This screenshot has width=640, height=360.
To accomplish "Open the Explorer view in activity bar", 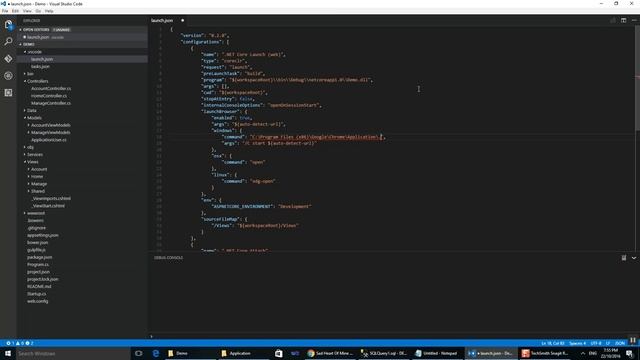I will pos(8,24).
